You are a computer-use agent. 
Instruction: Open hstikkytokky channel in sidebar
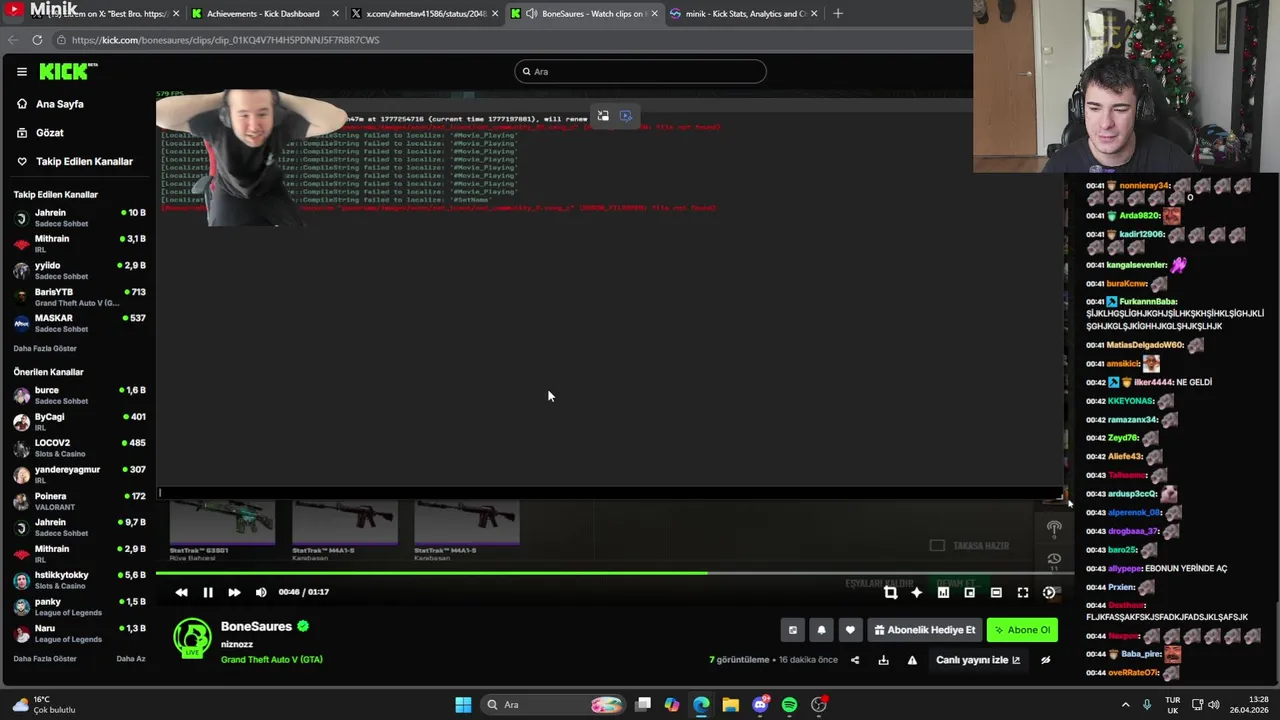click(80, 580)
